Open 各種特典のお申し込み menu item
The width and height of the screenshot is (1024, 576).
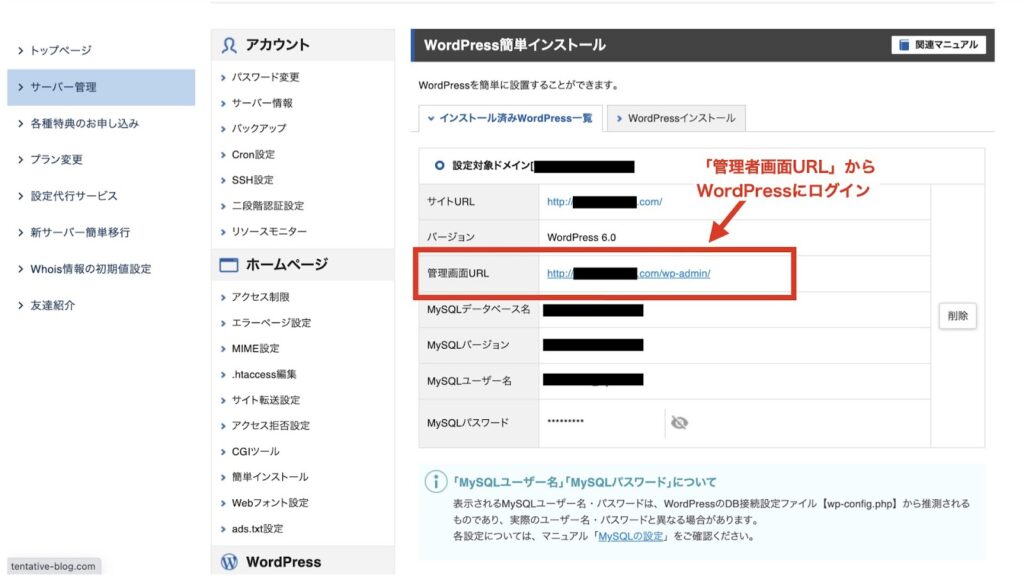tap(84, 123)
